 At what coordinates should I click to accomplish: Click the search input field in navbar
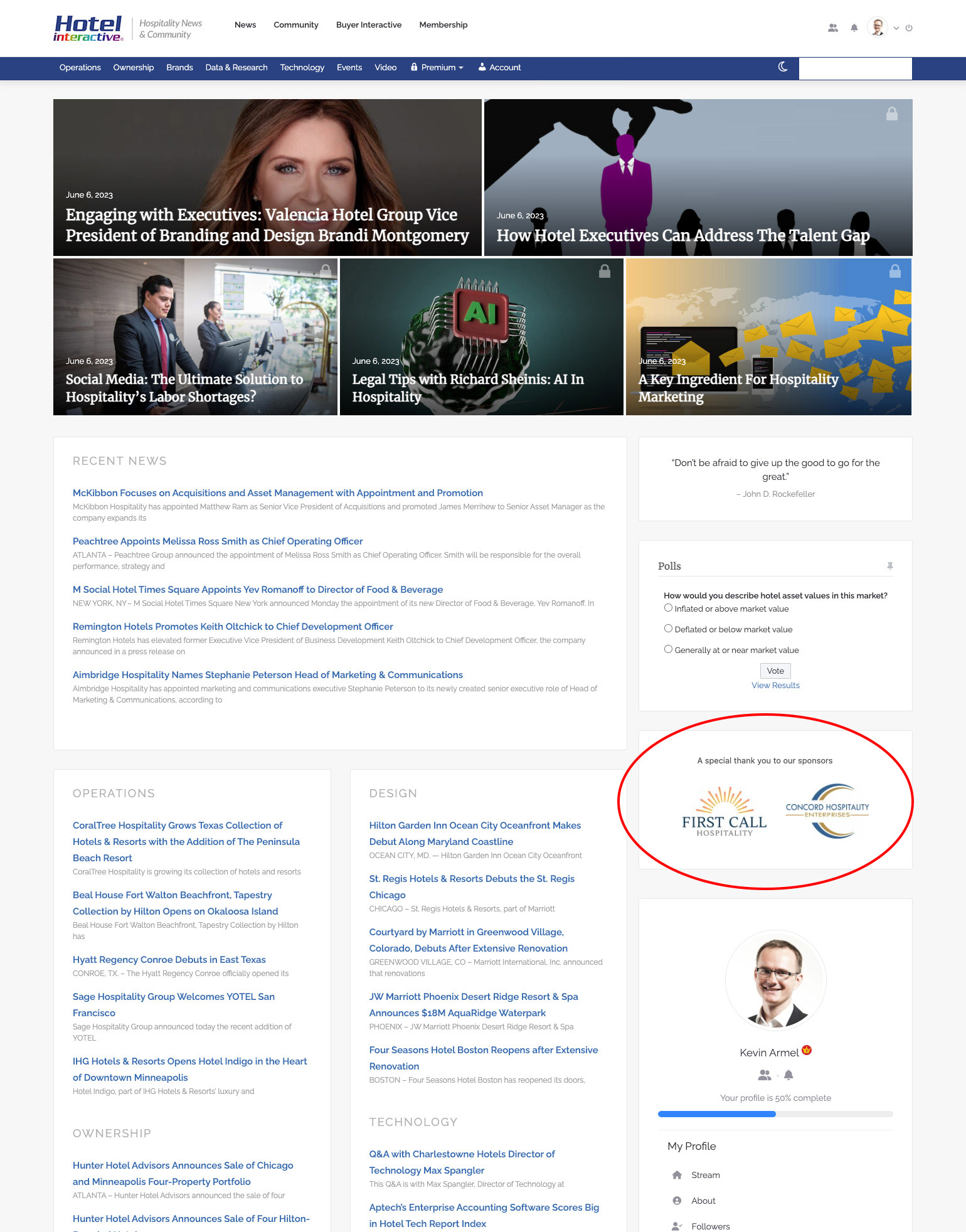tap(855, 68)
